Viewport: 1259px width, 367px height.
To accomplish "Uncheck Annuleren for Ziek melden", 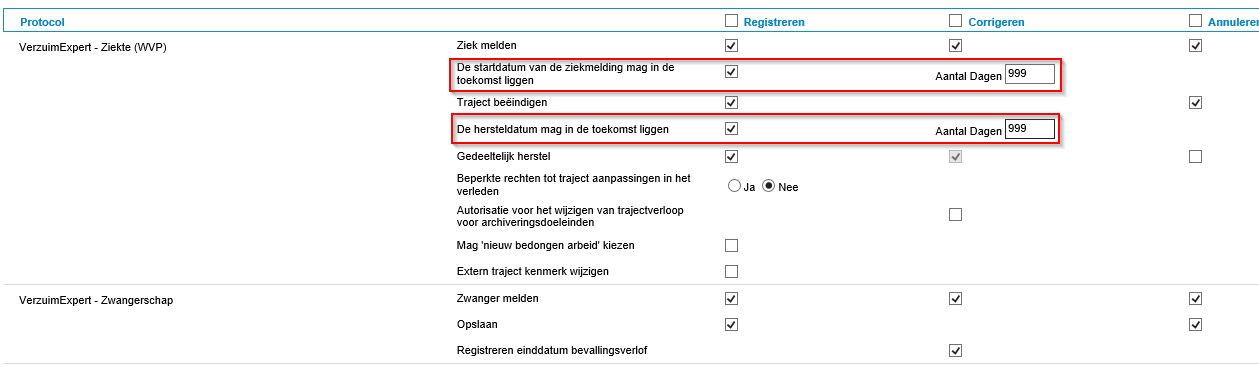I will coord(1196,45).
